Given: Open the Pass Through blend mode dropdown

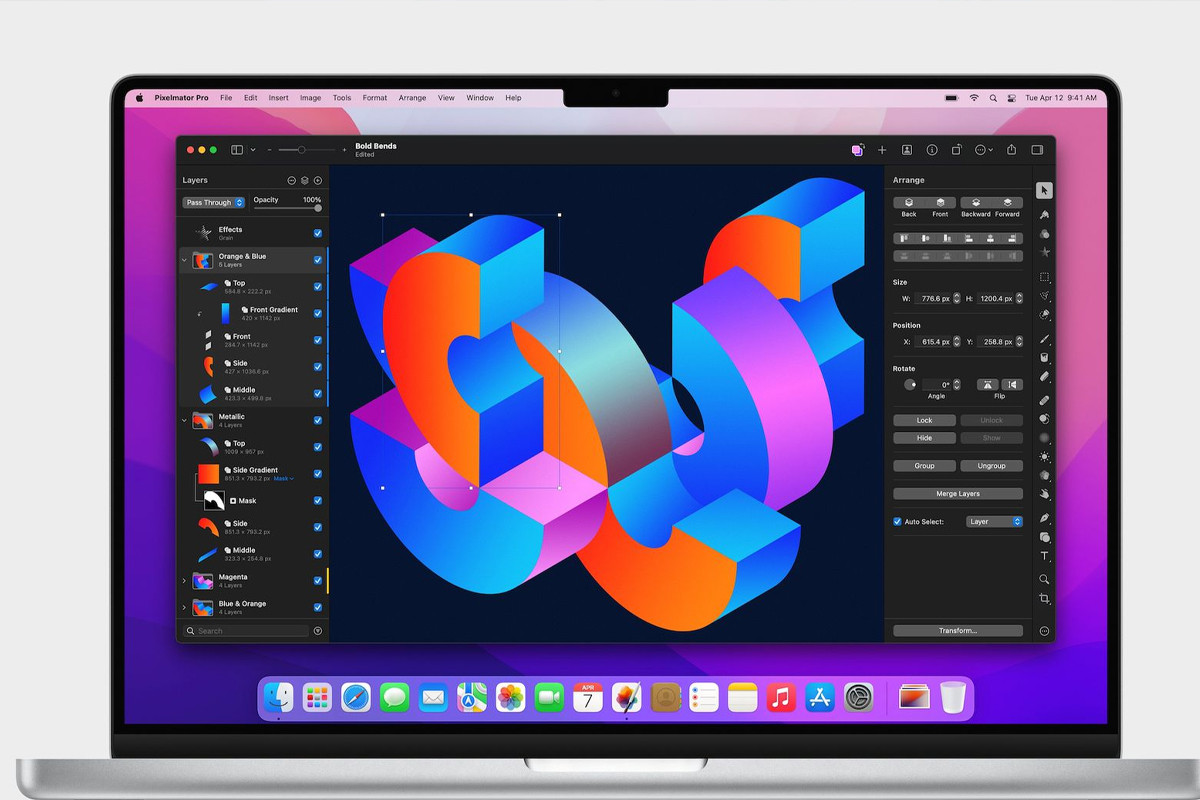Looking at the screenshot, I should (214, 202).
